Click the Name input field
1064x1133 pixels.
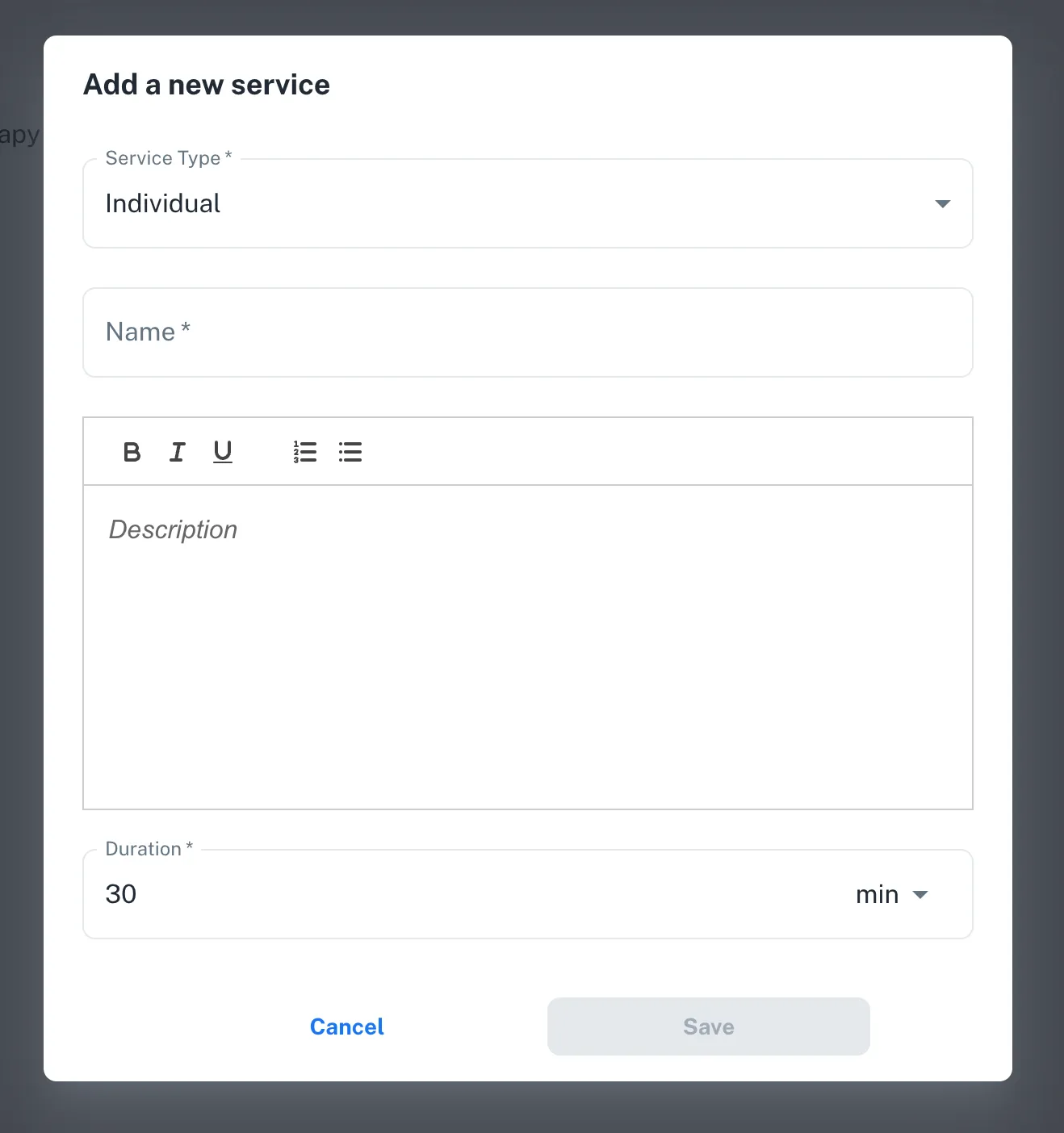pos(527,332)
